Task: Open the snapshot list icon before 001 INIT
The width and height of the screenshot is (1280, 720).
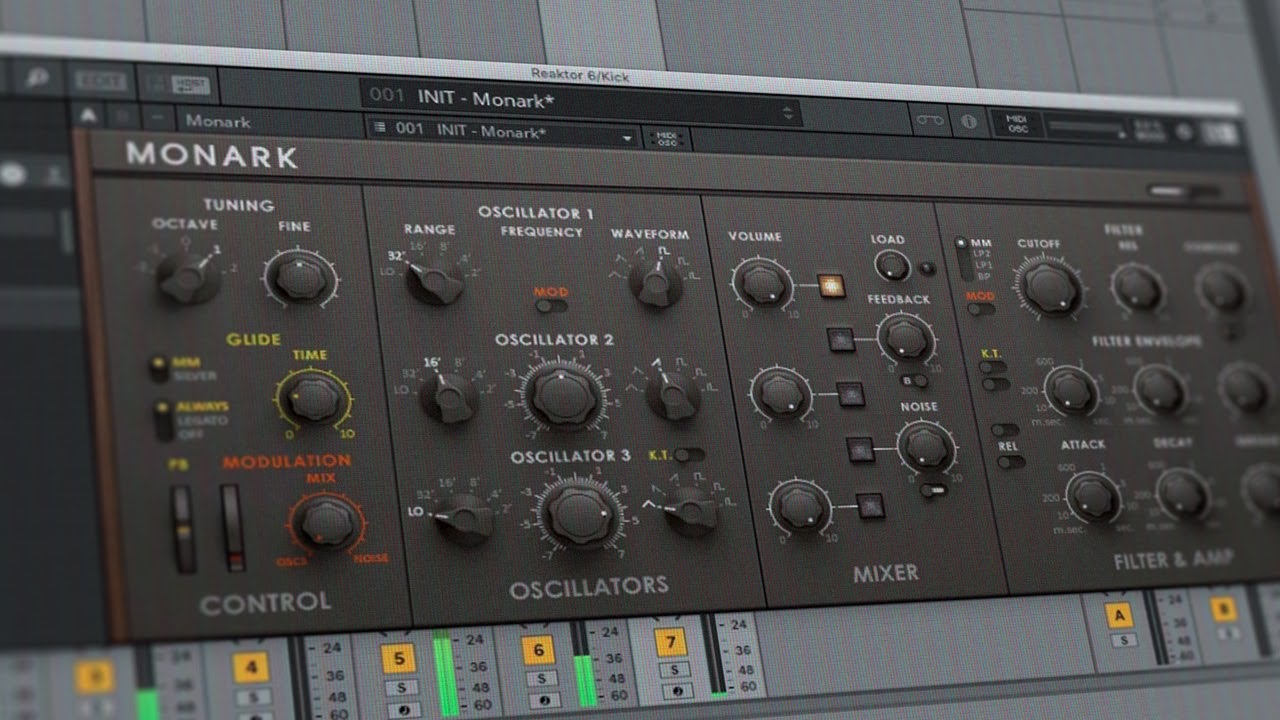Action: (x=380, y=128)
